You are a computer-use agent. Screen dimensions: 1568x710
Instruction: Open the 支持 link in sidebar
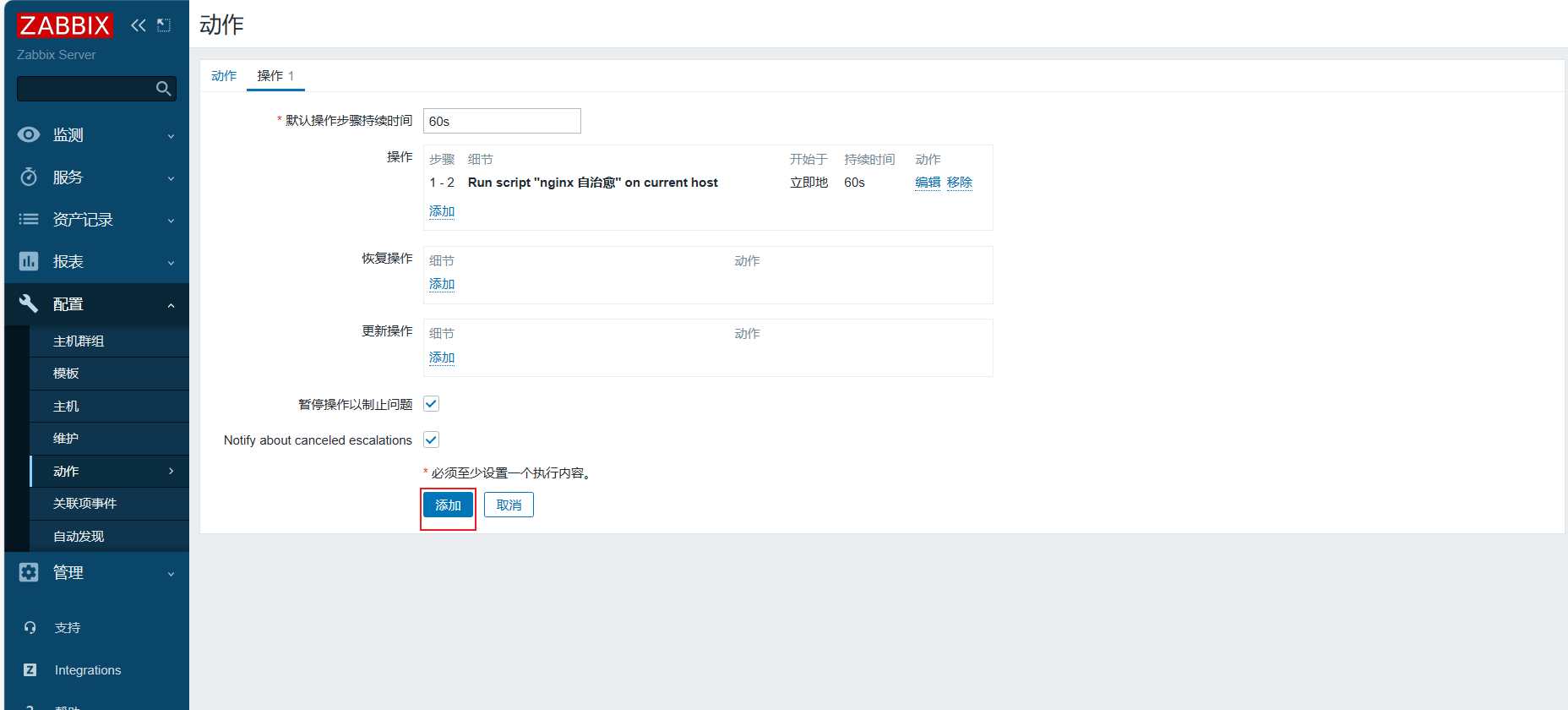tap(68, 628)
